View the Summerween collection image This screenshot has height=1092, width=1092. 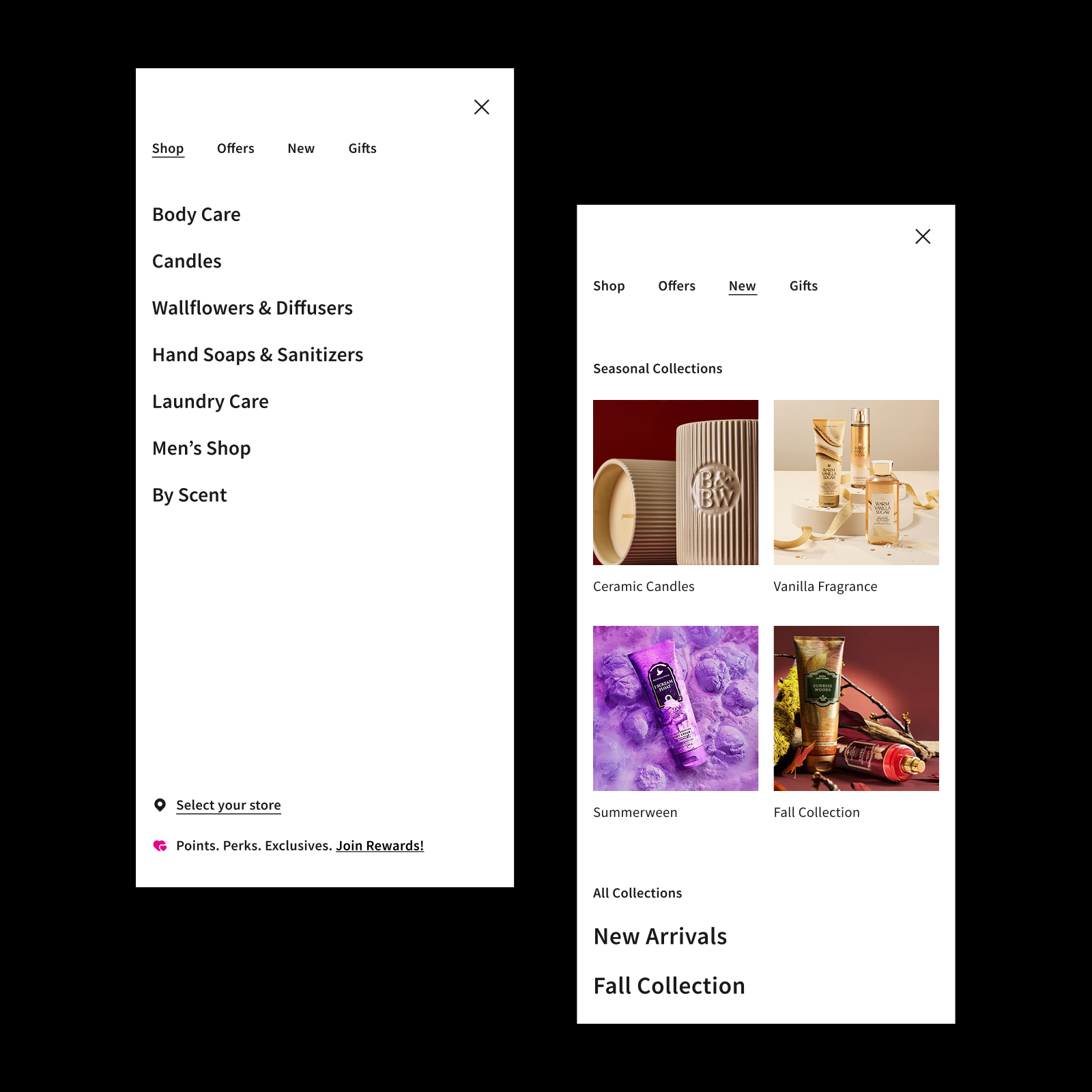(x=676, y=708)
